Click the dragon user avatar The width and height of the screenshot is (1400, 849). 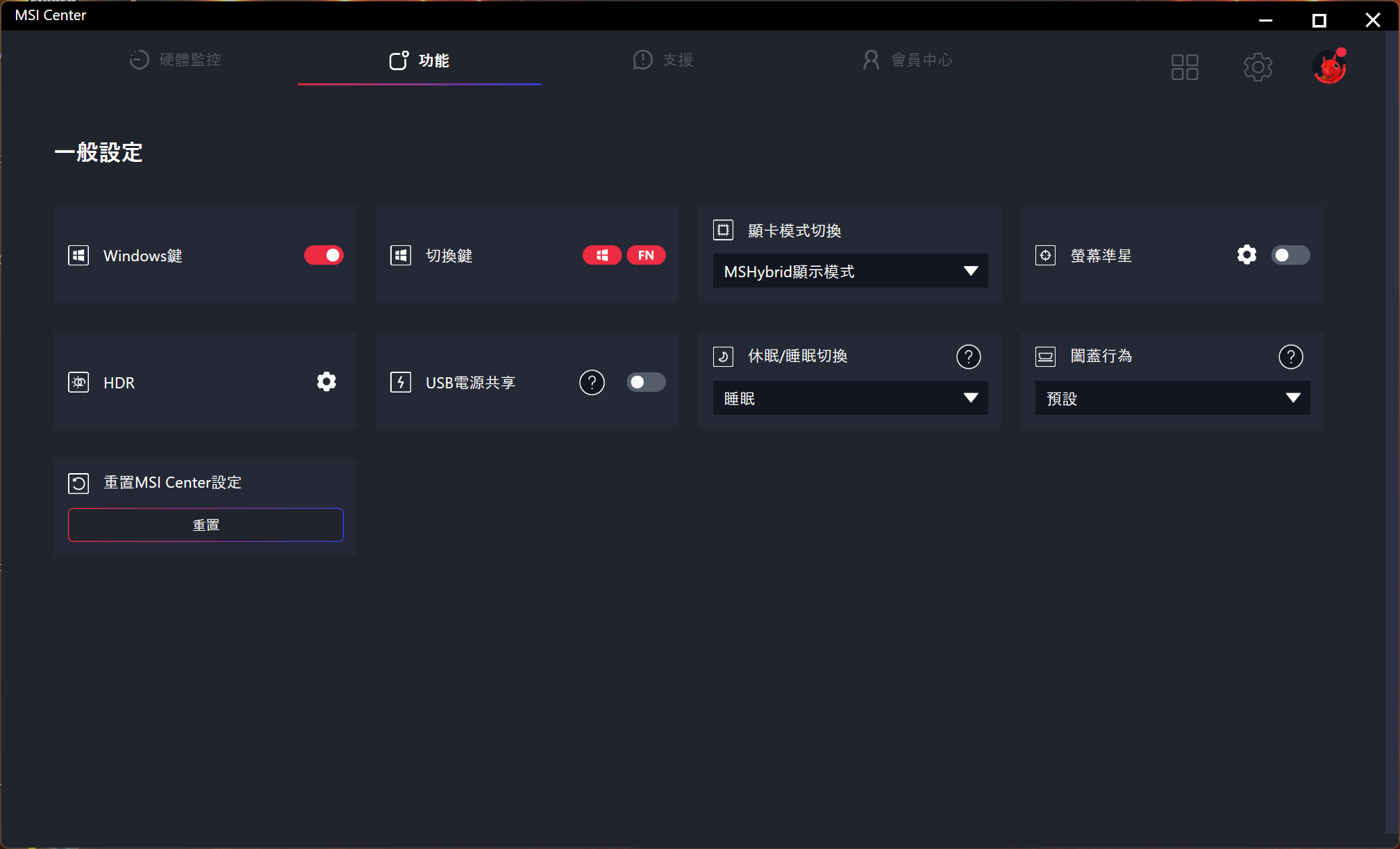pyautogui.click(x=1330, y=67)
